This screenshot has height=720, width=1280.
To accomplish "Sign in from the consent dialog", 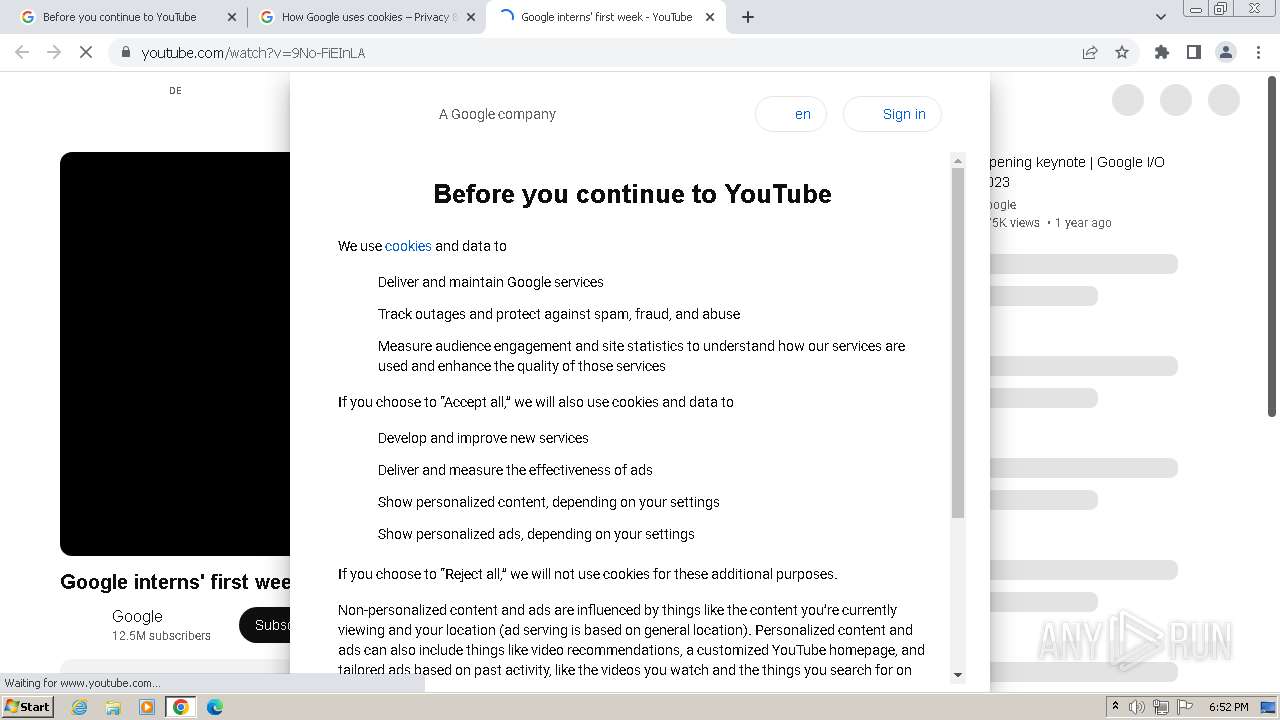I will click(x=892, y=114).
